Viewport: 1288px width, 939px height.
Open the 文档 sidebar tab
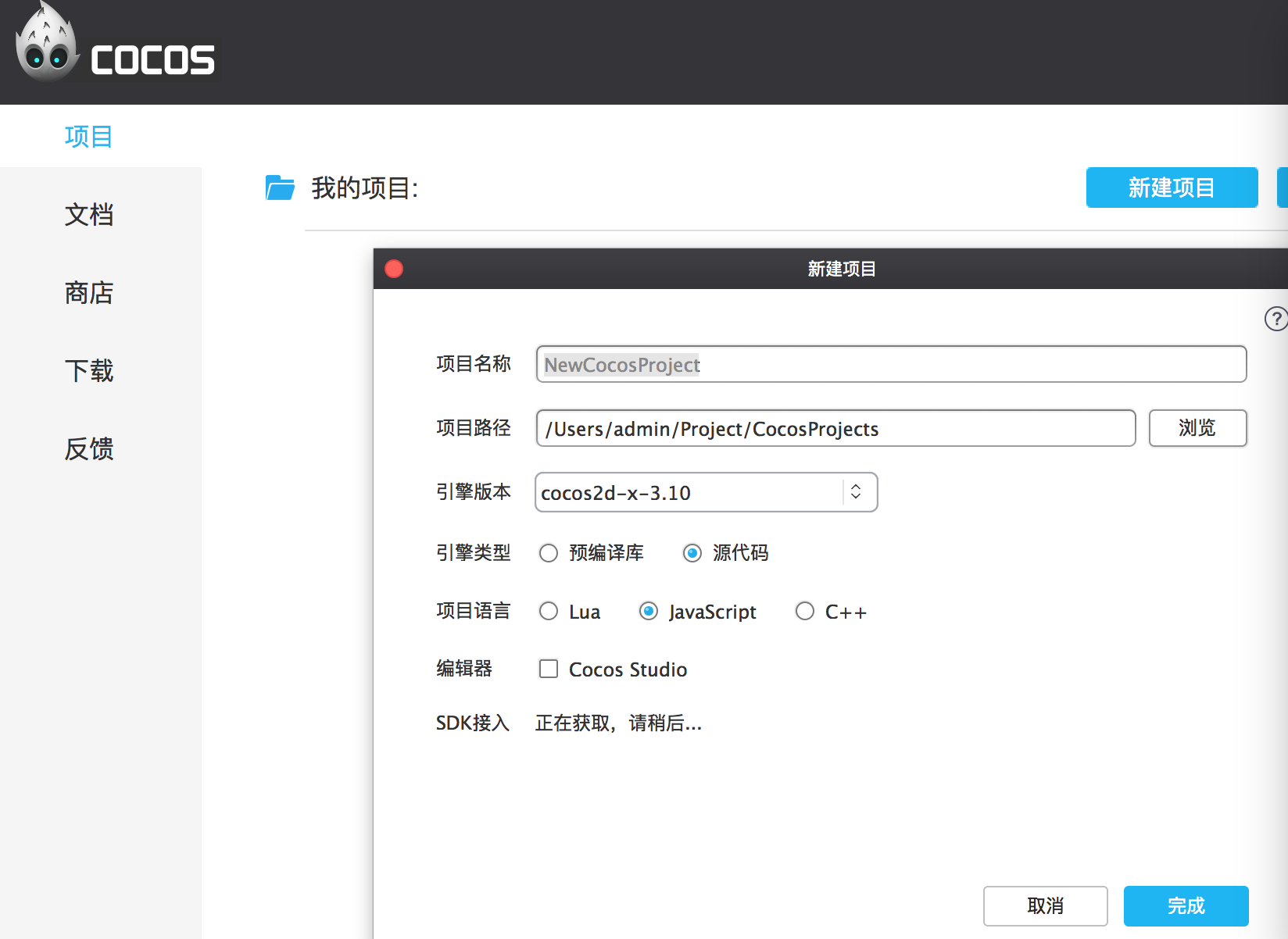[89, 215]
